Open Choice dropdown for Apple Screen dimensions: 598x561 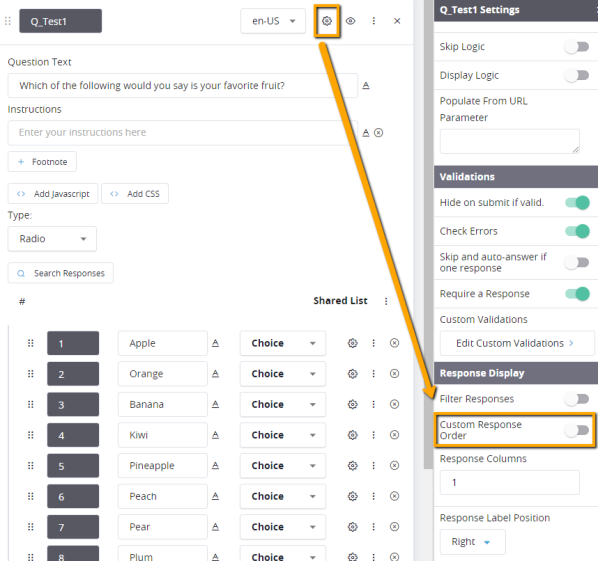click(x=283, y=343)
